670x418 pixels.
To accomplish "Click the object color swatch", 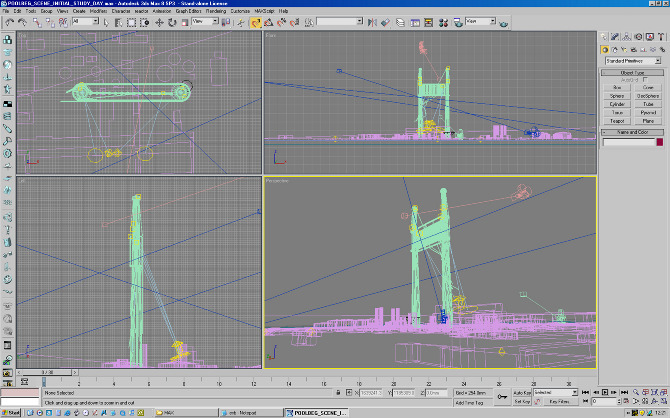I will (x=659, y=142).
